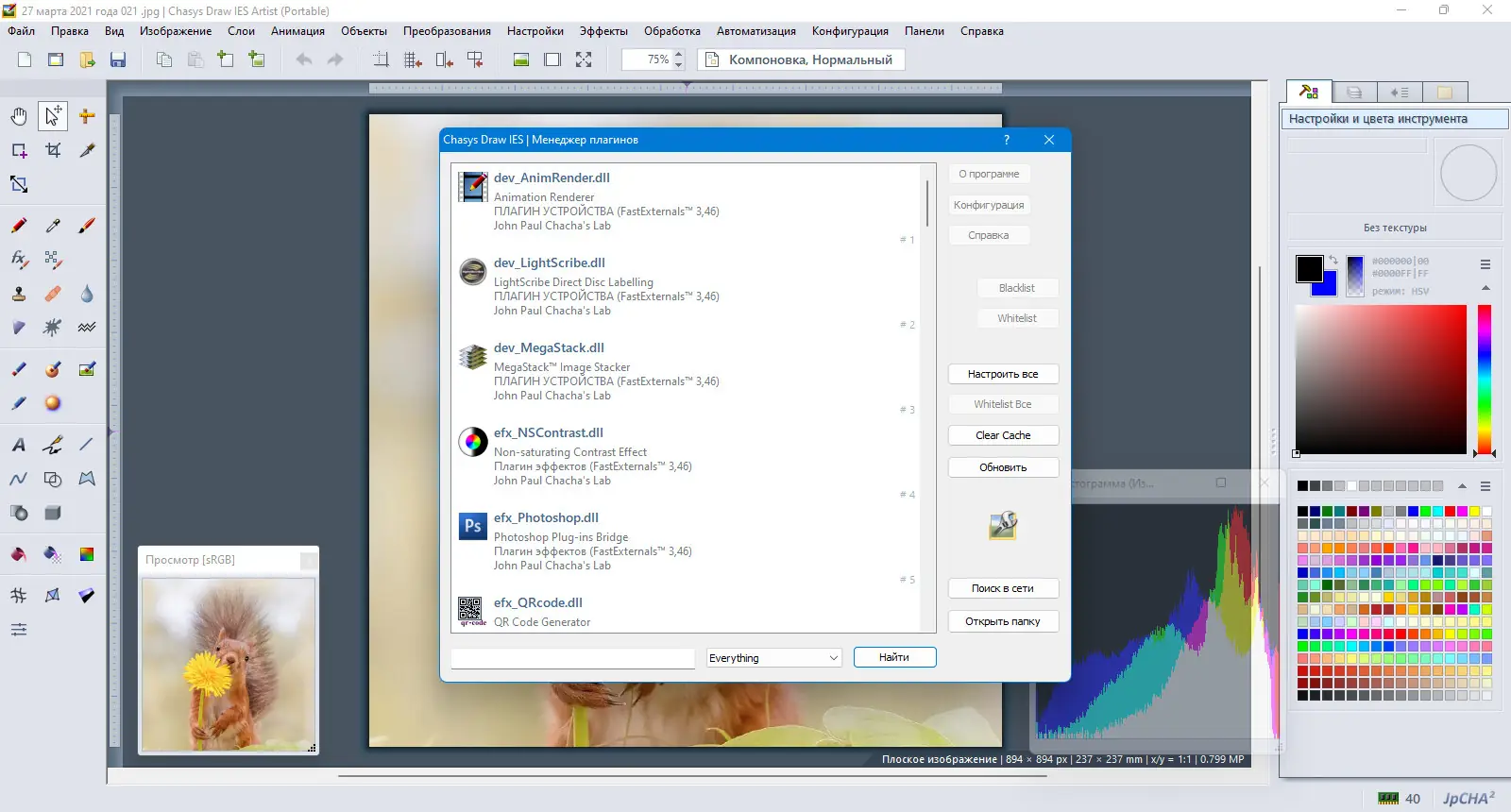Switch to the tool settings and colors tab
1511x812 pixels.
point(1309,93)
